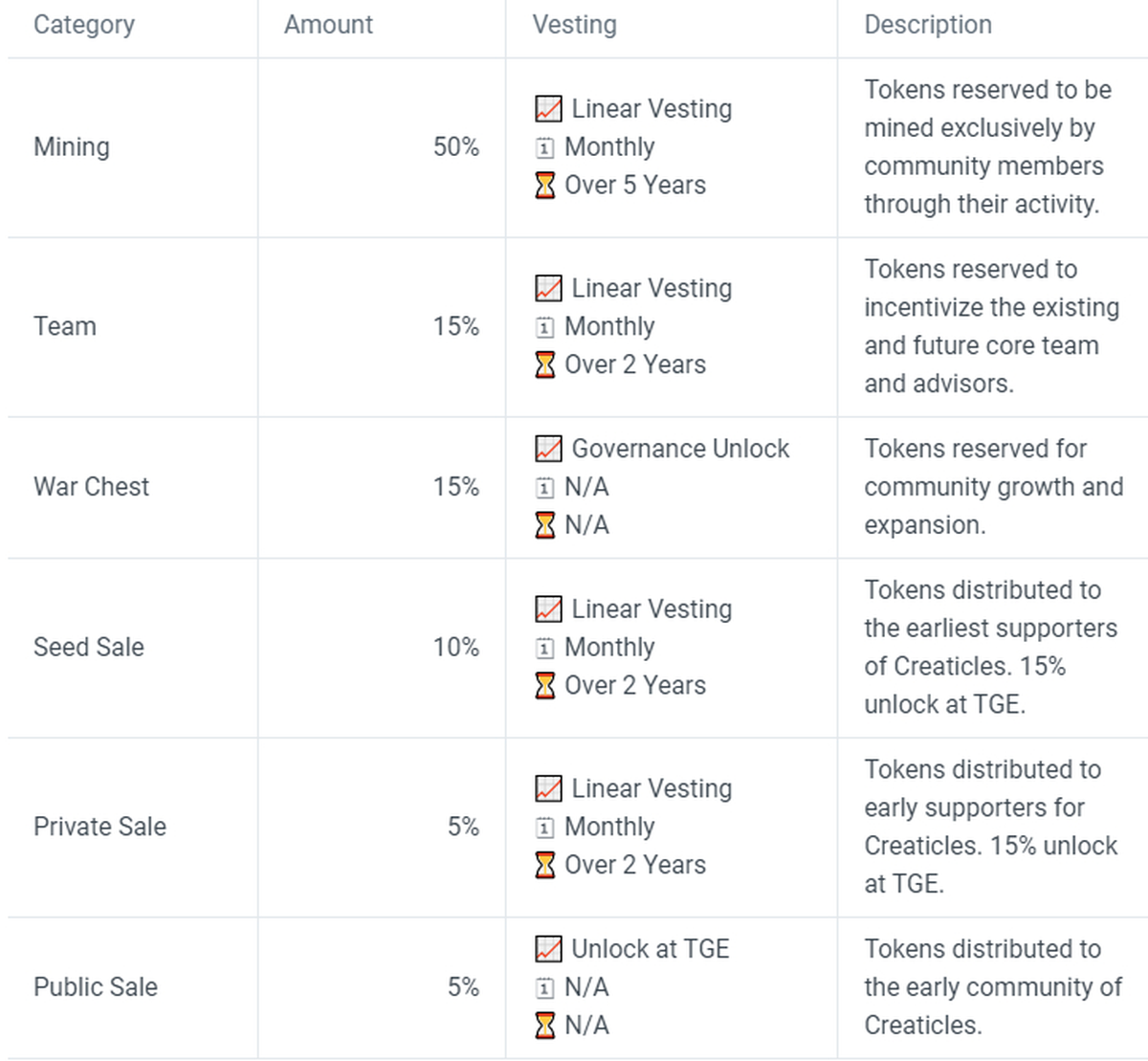Click the 50% amount value
This screenshot has width=1148, height=1061.
pos(455,147)
